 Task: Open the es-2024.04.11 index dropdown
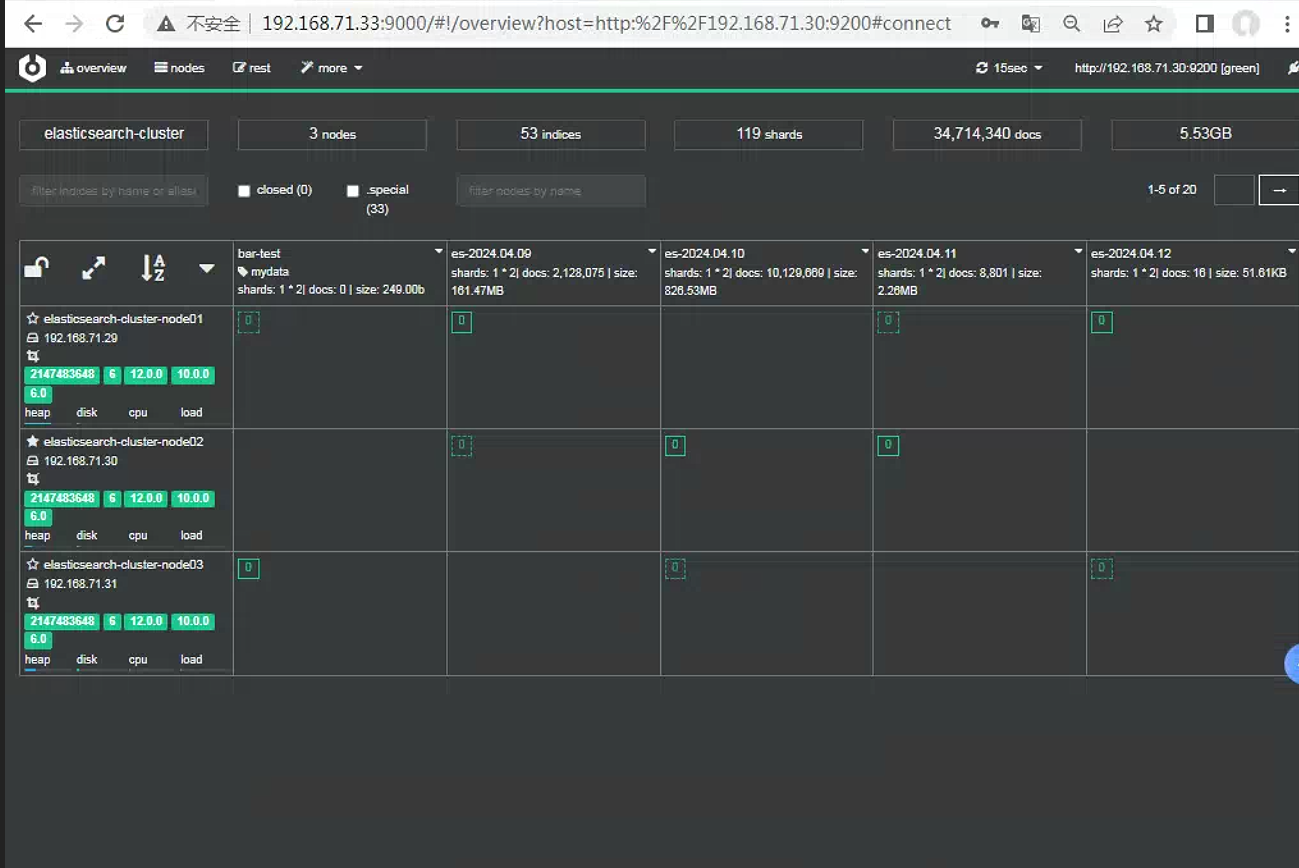point(1078,251)
